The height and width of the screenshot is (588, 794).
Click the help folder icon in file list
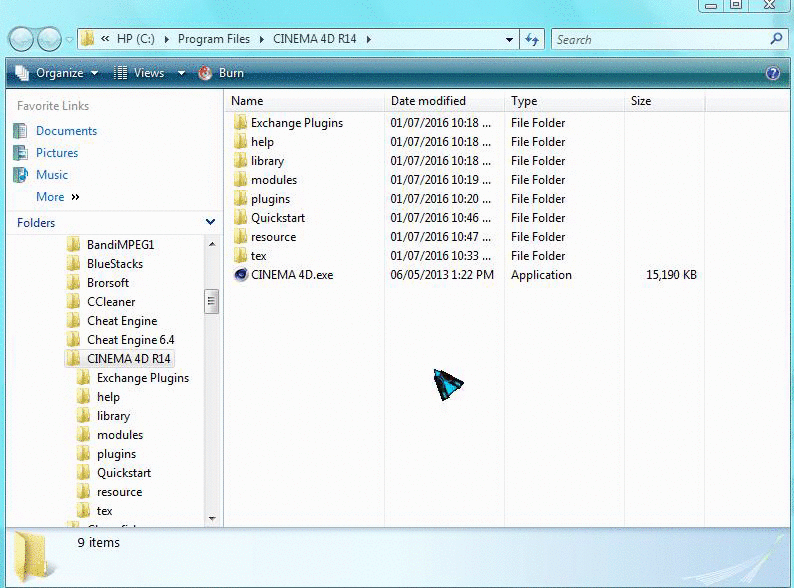pyautogui.click(x=241, y=142)
